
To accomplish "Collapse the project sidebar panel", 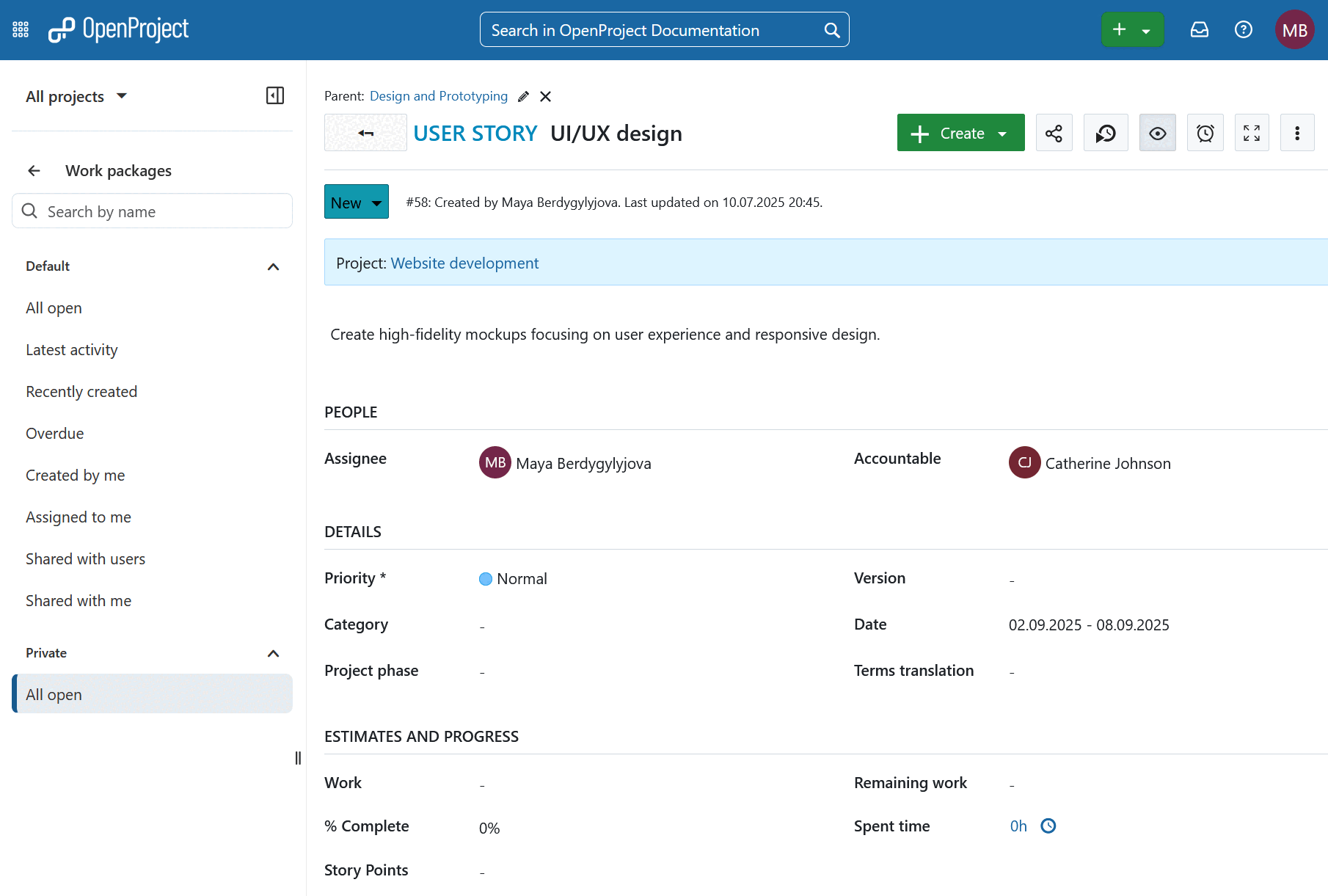I will [274, 95].
